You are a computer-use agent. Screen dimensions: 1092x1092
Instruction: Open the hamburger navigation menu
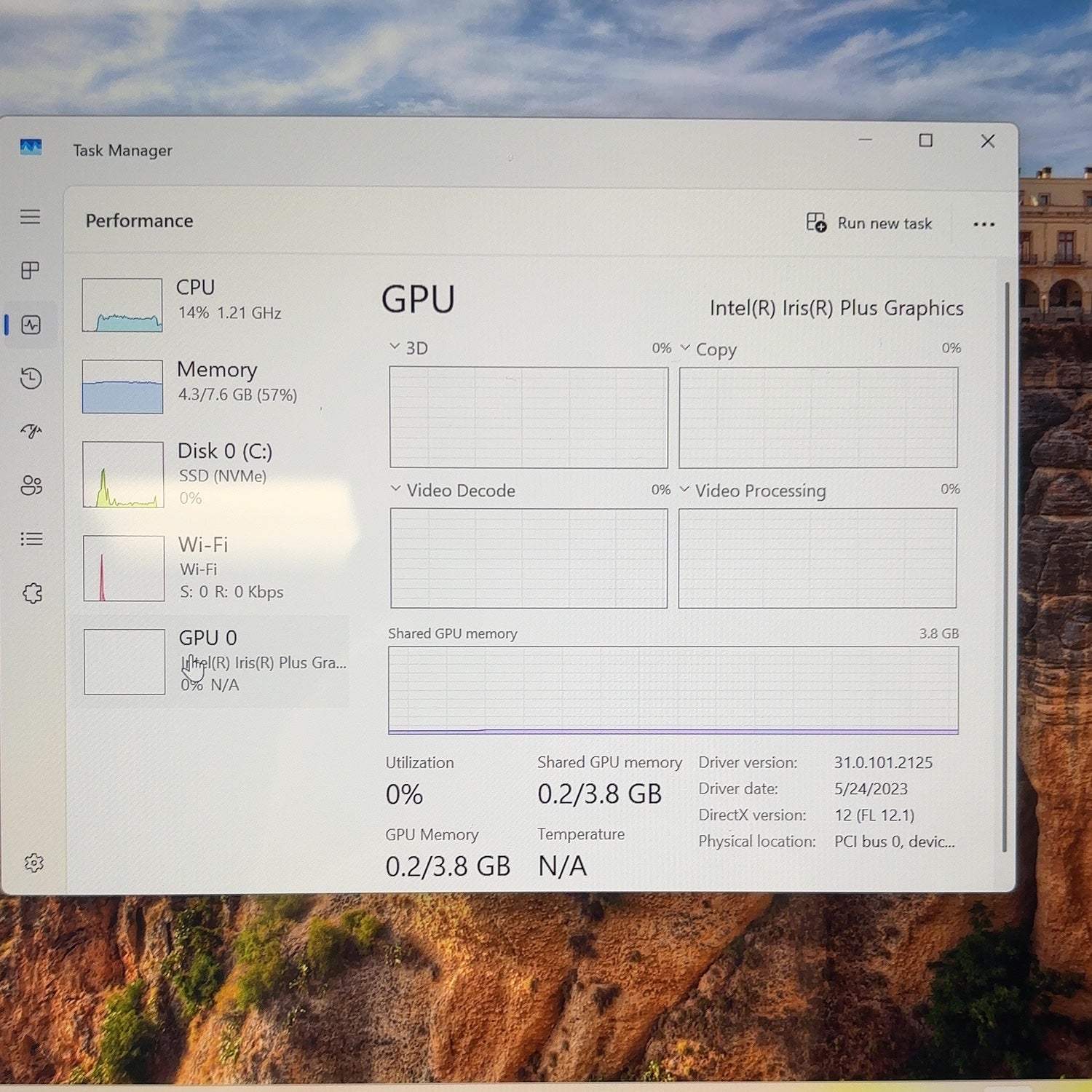point(30,217)
